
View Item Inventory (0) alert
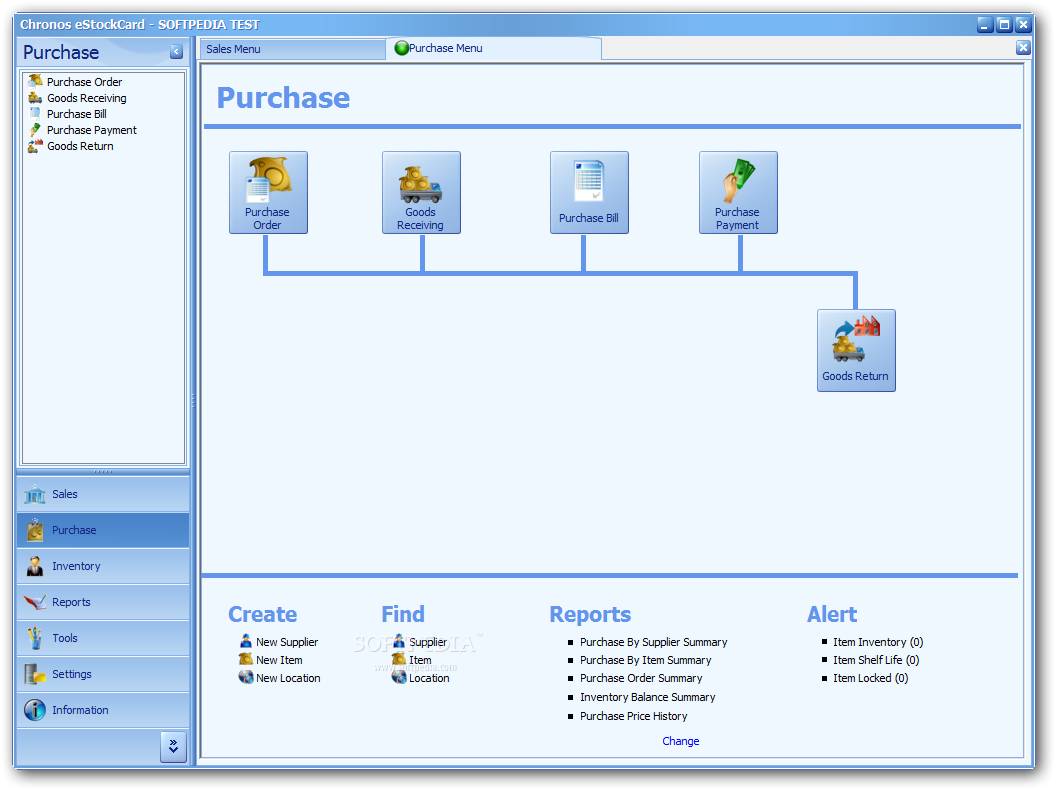(878, 643)
